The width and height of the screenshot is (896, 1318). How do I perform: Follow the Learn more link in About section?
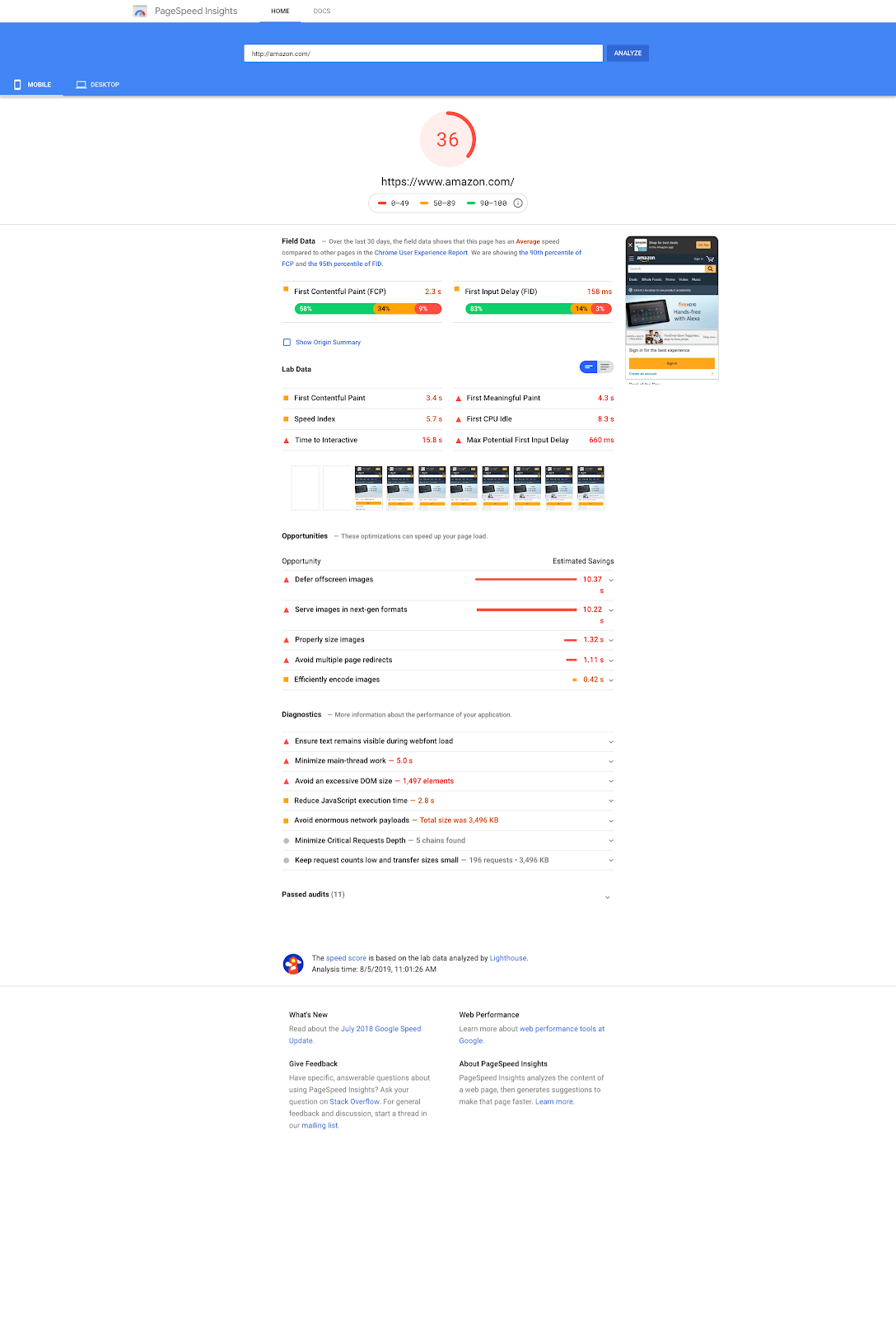tap(554, 1101)
